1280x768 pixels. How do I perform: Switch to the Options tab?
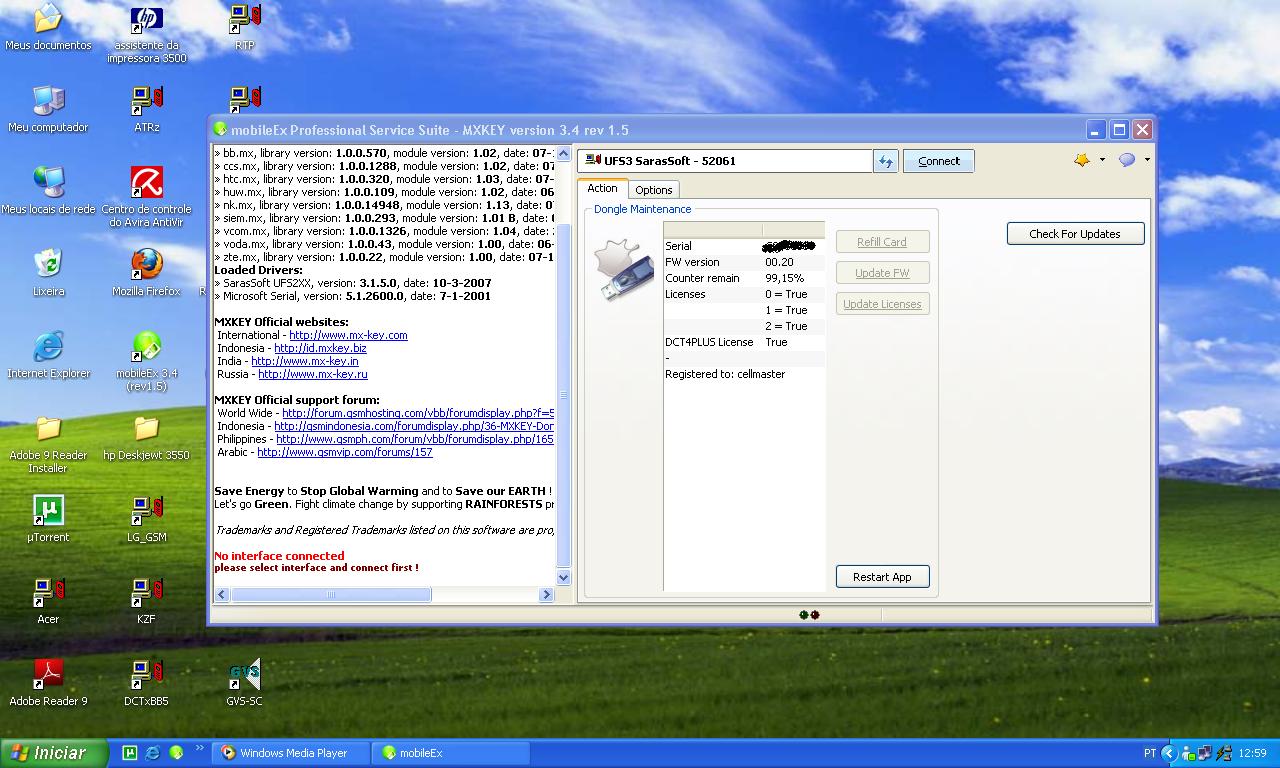(x=654, y=190)
